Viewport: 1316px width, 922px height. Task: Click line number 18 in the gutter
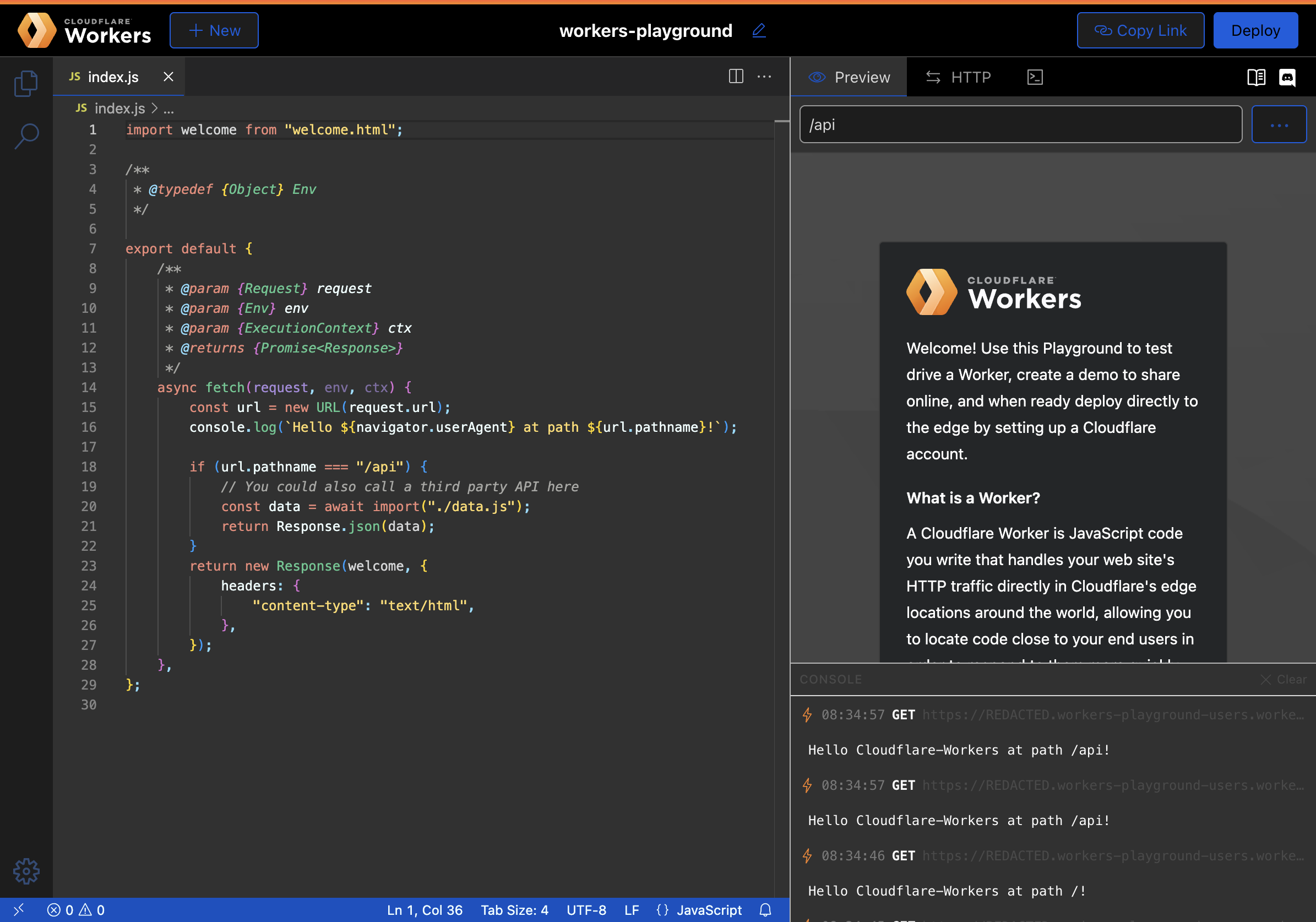click(x=88, y=467)
